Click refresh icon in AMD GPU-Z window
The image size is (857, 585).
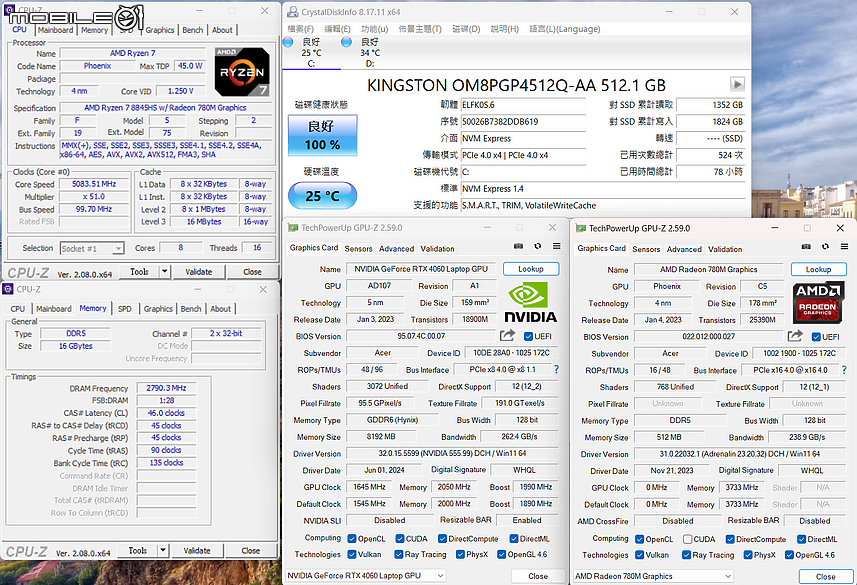click(x=825, y=247)
